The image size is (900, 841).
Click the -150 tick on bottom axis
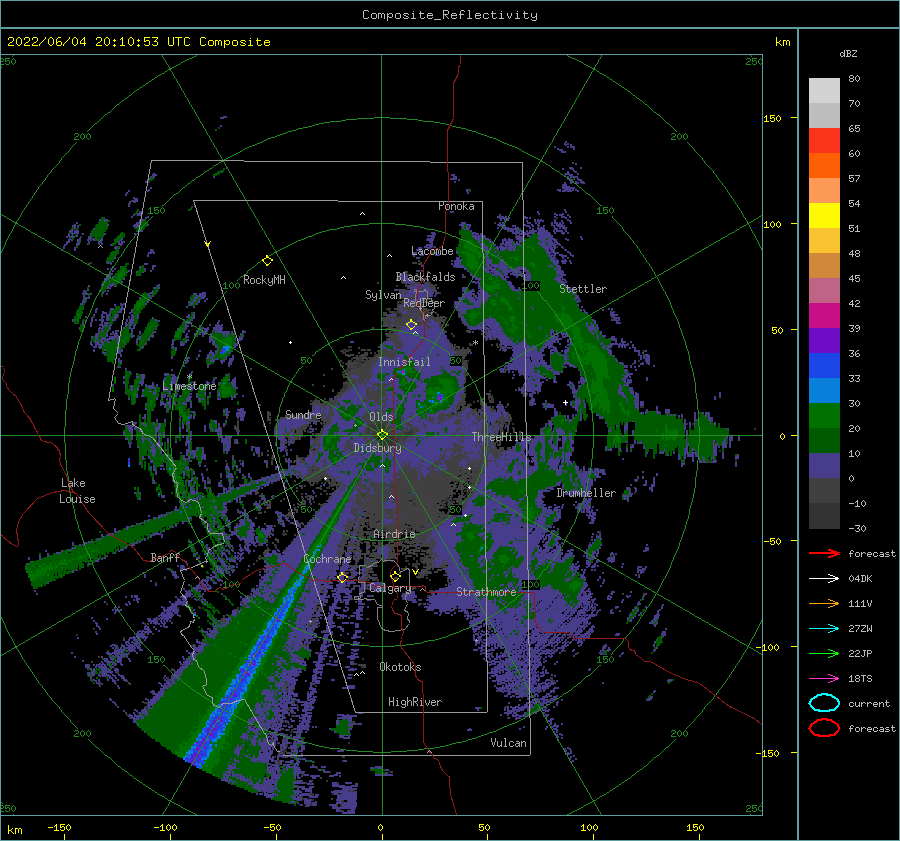click(x=59, y=827)
